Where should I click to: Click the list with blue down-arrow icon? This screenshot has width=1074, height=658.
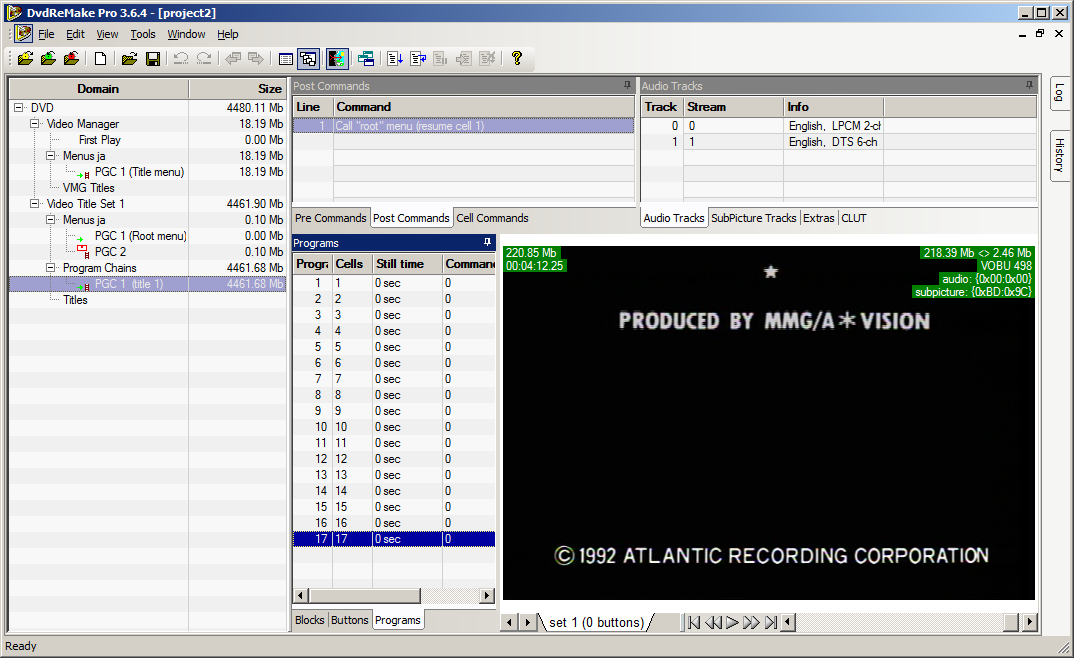click(x=395, y=59)
